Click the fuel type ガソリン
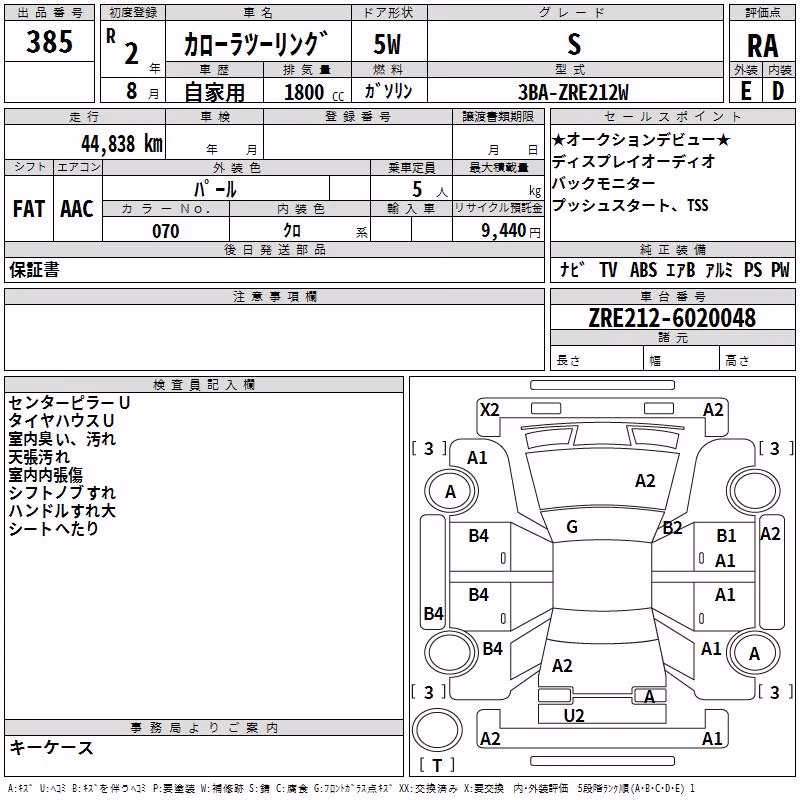 coord(388,91)
